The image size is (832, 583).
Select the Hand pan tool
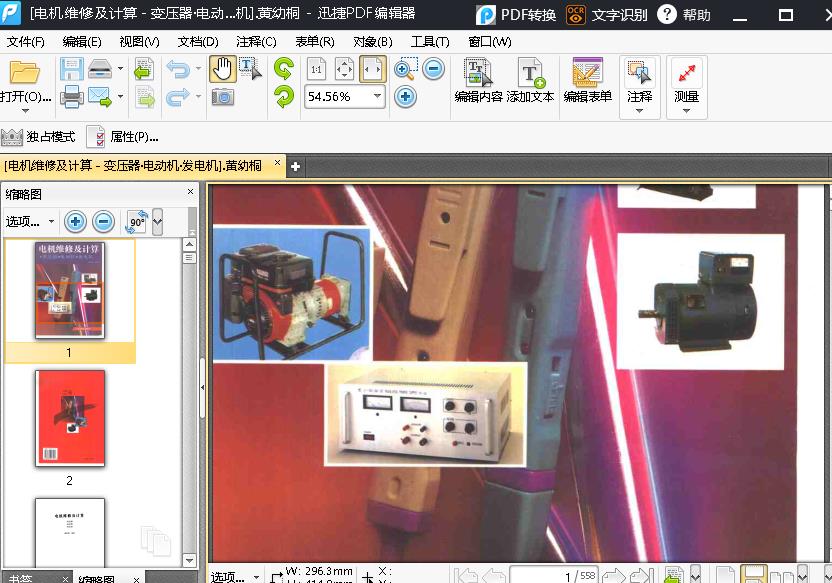pyautogui.click(x=221, y=69)
